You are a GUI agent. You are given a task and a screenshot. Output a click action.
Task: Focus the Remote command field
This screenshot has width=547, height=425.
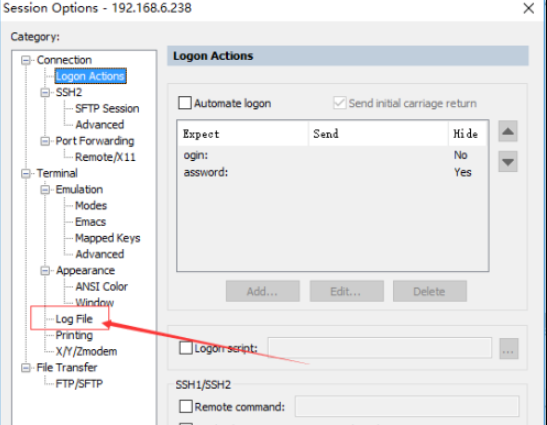click(x=407, y=406)
